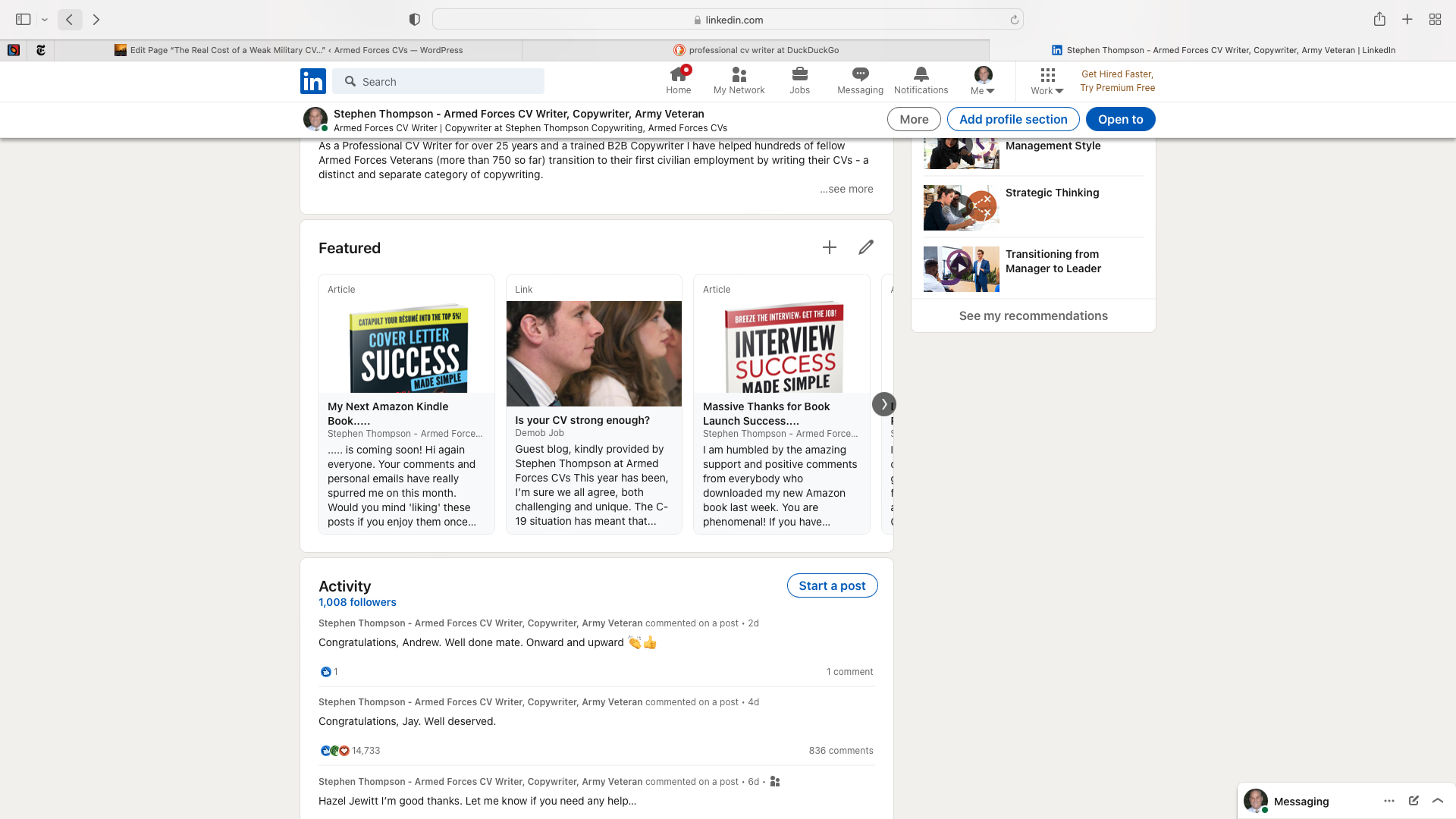Switch to the WordPress Edit Page tab

coord(288,50)
